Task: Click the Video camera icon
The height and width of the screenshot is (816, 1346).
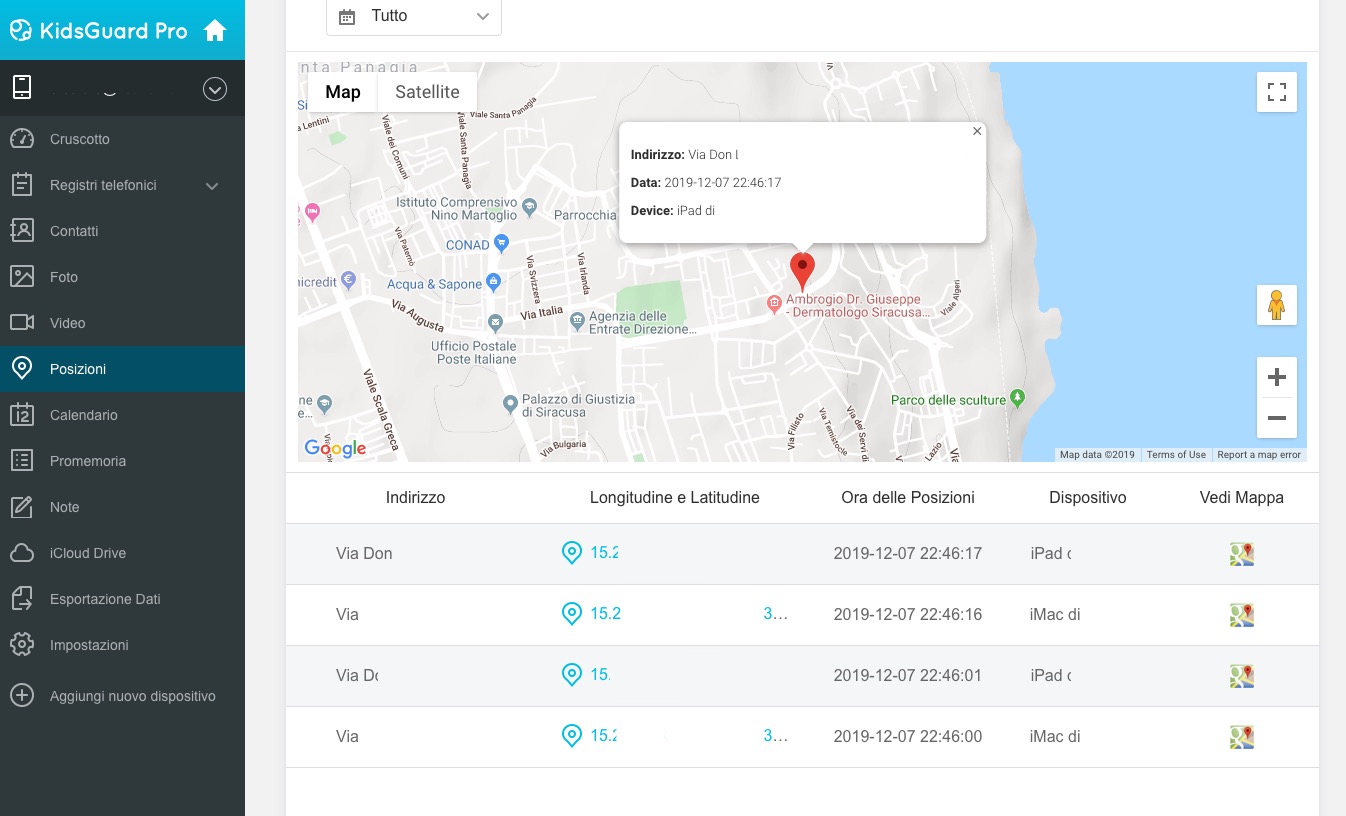Action: click(x=22, y=323)
